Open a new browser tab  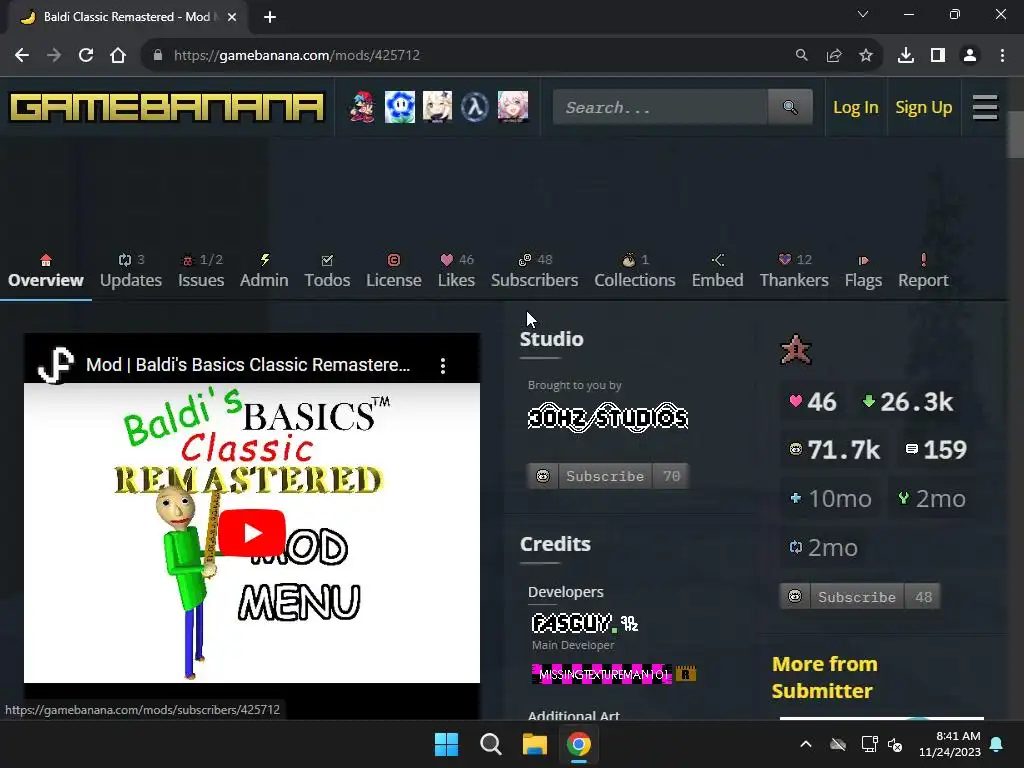[x=270, y=17]
